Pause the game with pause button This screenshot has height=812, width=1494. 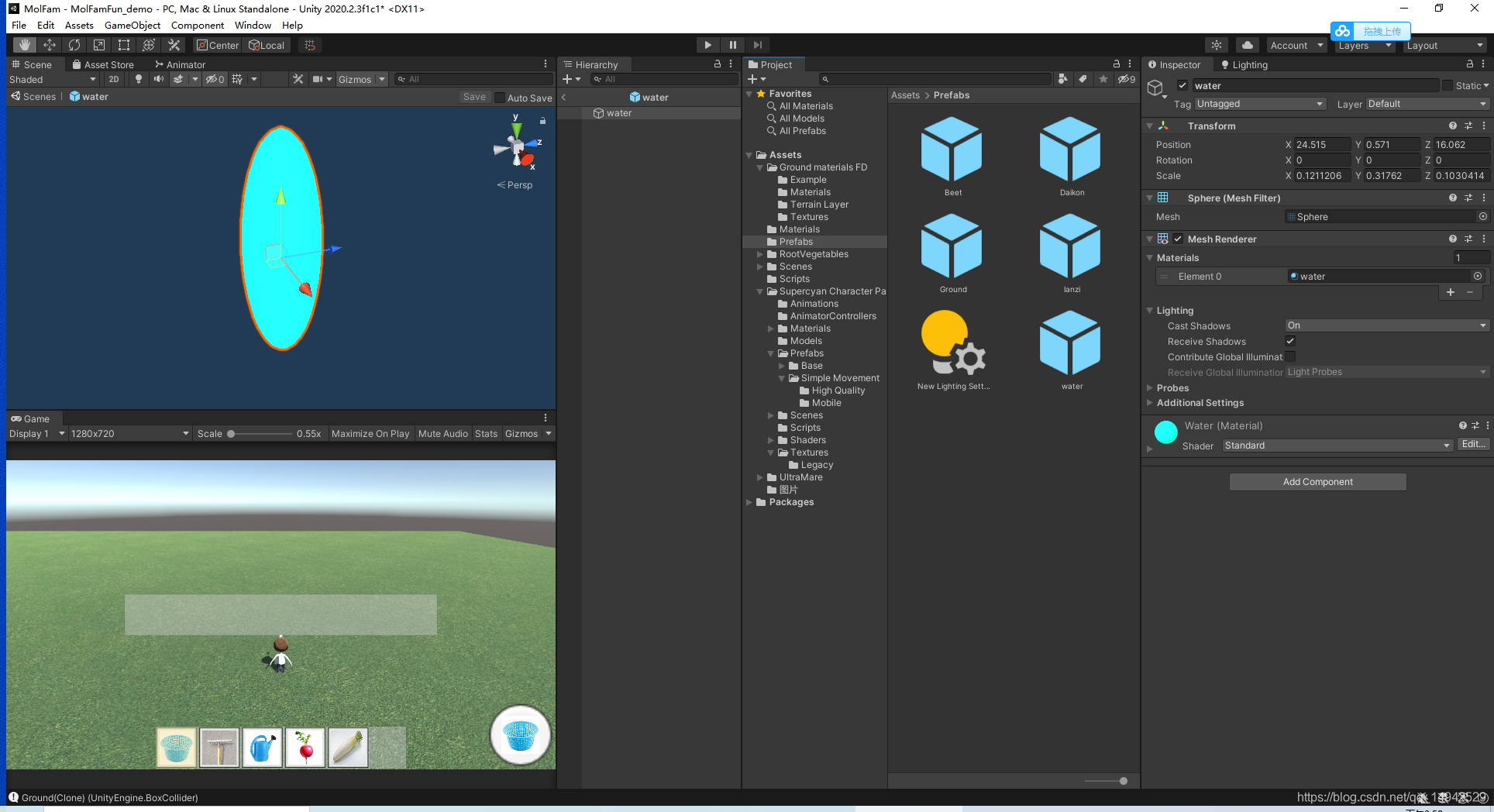pyautogui.click(x=732, y=45)
